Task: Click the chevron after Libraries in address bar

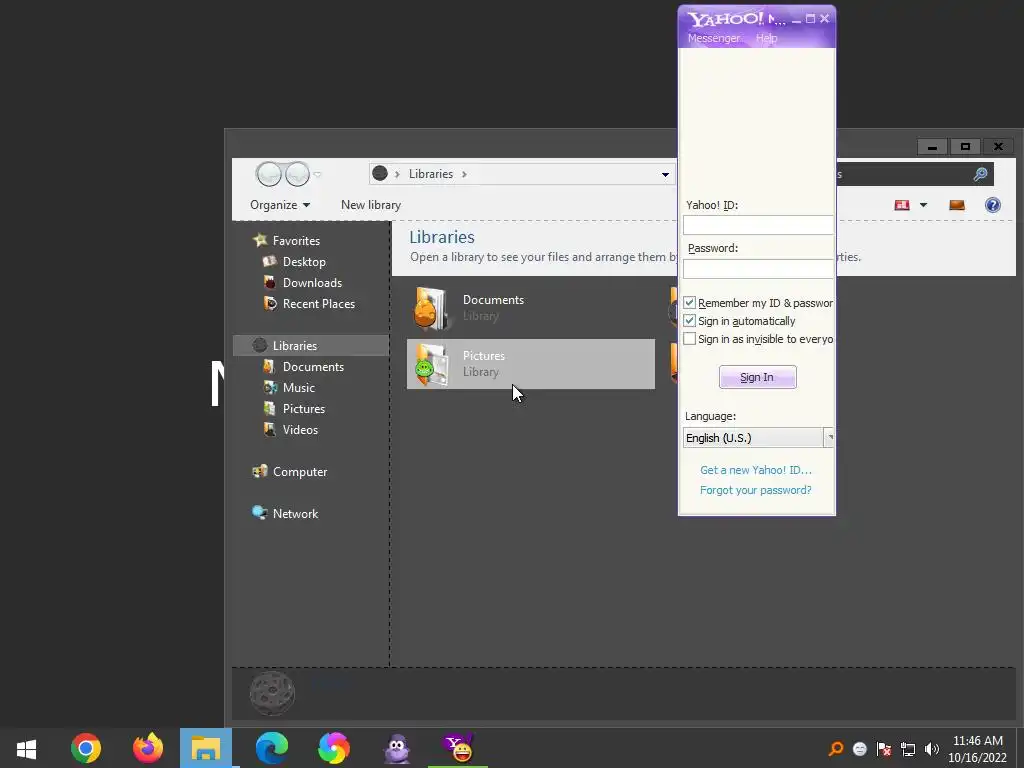Action: (x=464, y=174)
